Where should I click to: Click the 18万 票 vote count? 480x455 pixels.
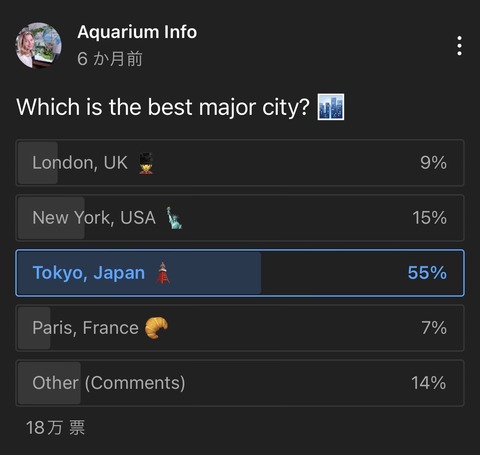point(56,427)
